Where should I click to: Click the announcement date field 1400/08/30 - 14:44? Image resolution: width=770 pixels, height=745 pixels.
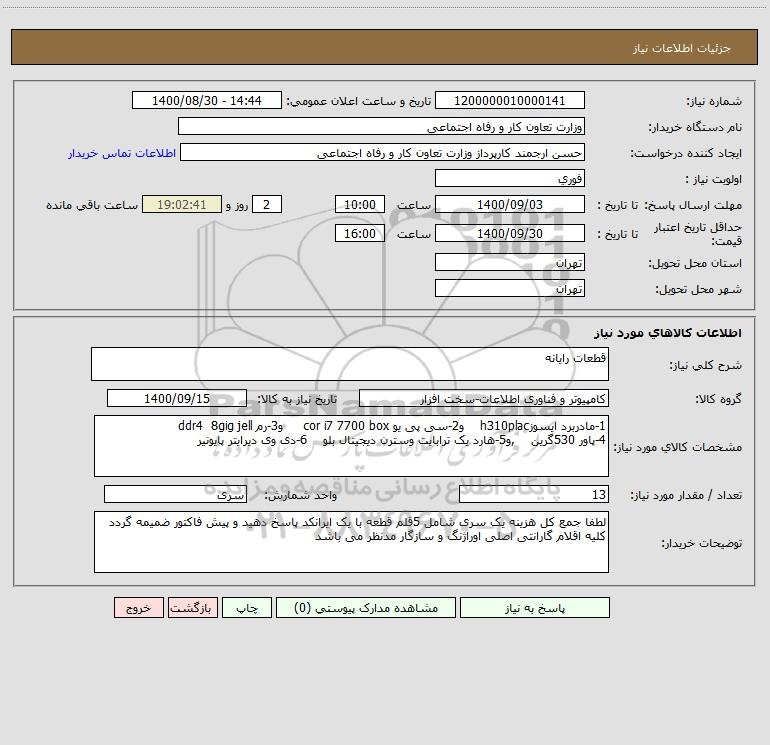point(207,100)
